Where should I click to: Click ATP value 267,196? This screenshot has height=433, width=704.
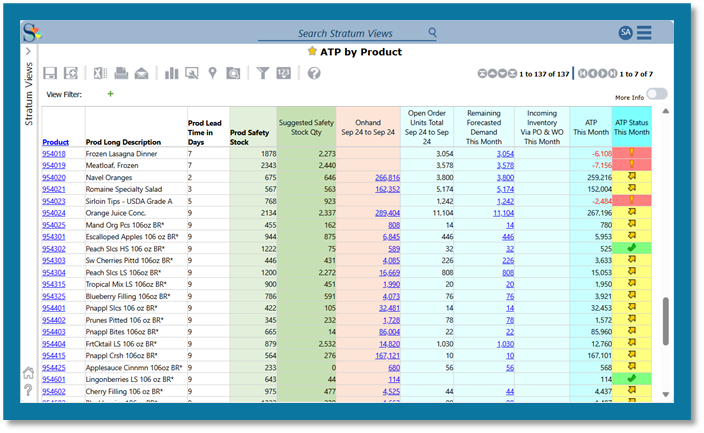pos(599,213)
